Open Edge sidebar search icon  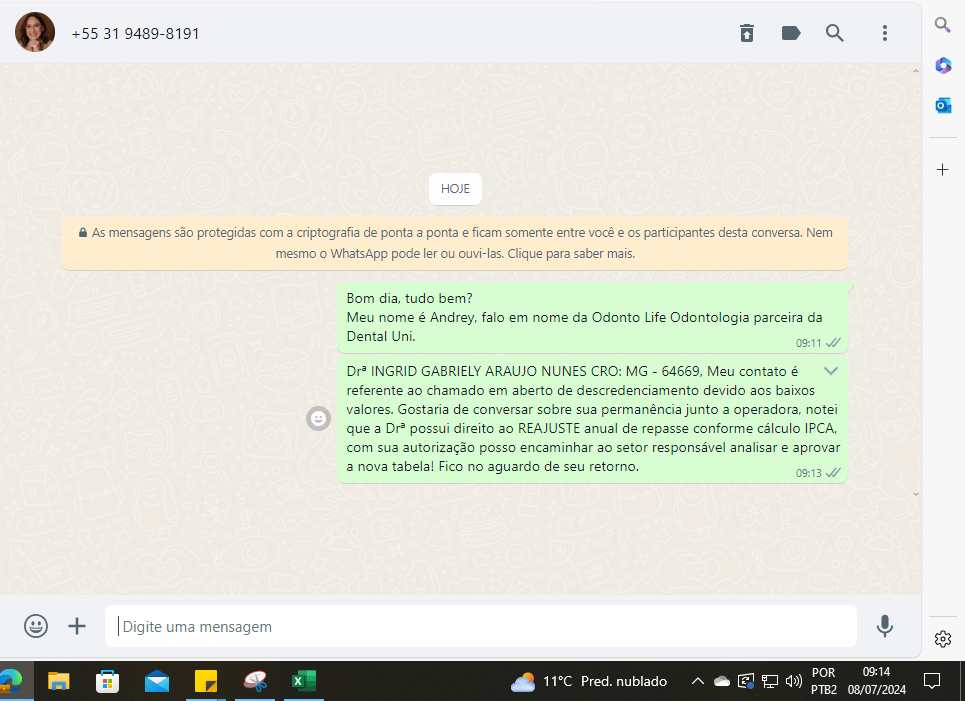[942, 25]
